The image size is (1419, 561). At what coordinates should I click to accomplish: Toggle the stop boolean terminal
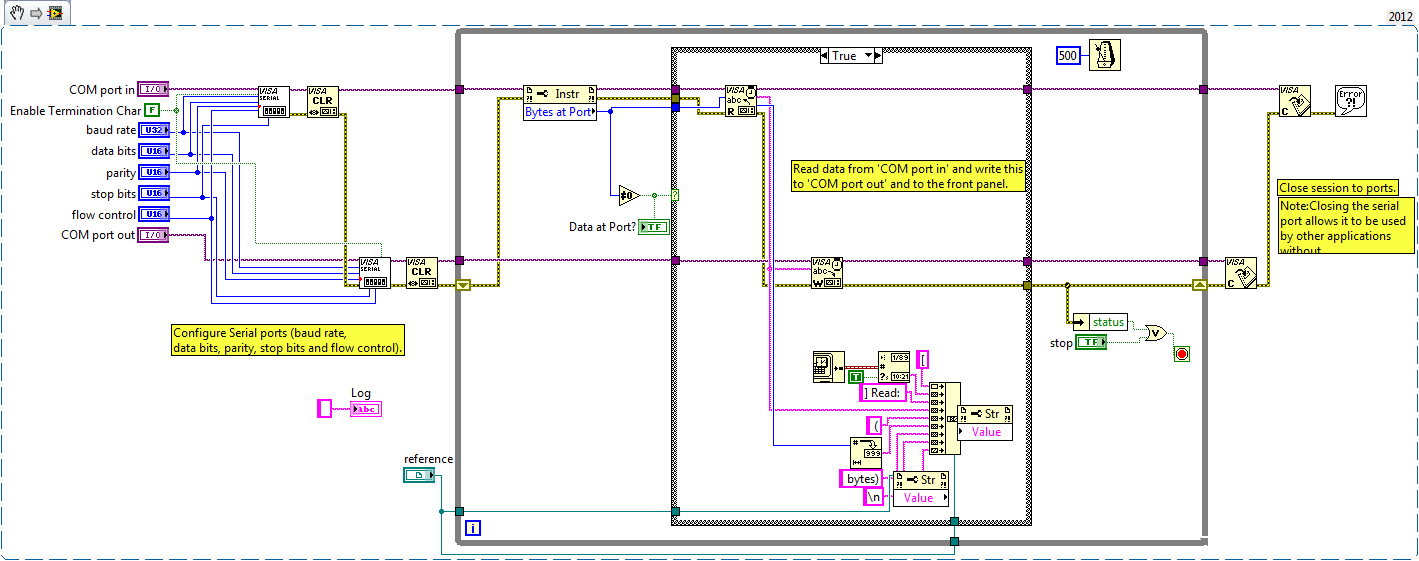click(x=1089, y=343)
